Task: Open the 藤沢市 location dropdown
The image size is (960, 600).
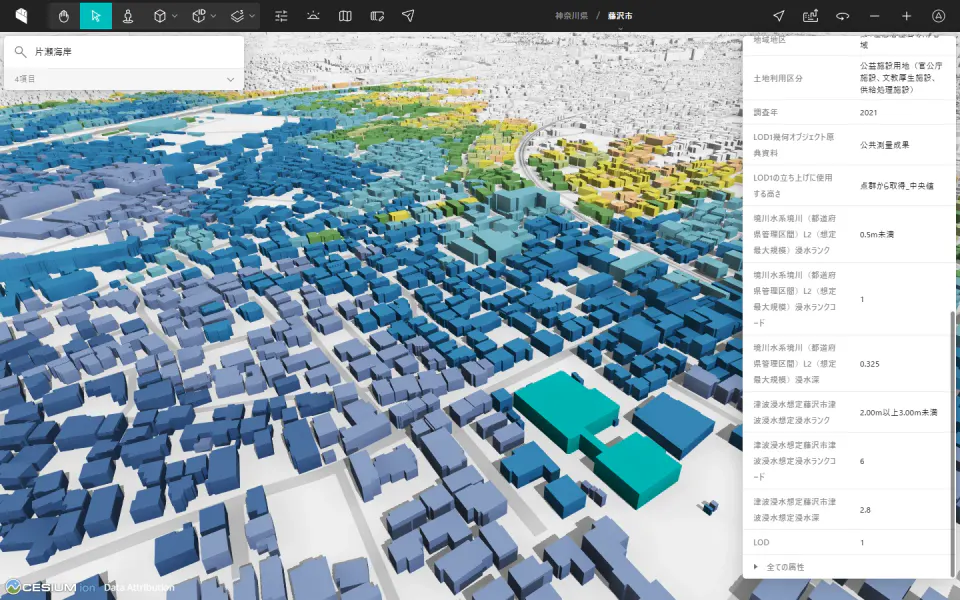Action: click(x=620, y=17)
